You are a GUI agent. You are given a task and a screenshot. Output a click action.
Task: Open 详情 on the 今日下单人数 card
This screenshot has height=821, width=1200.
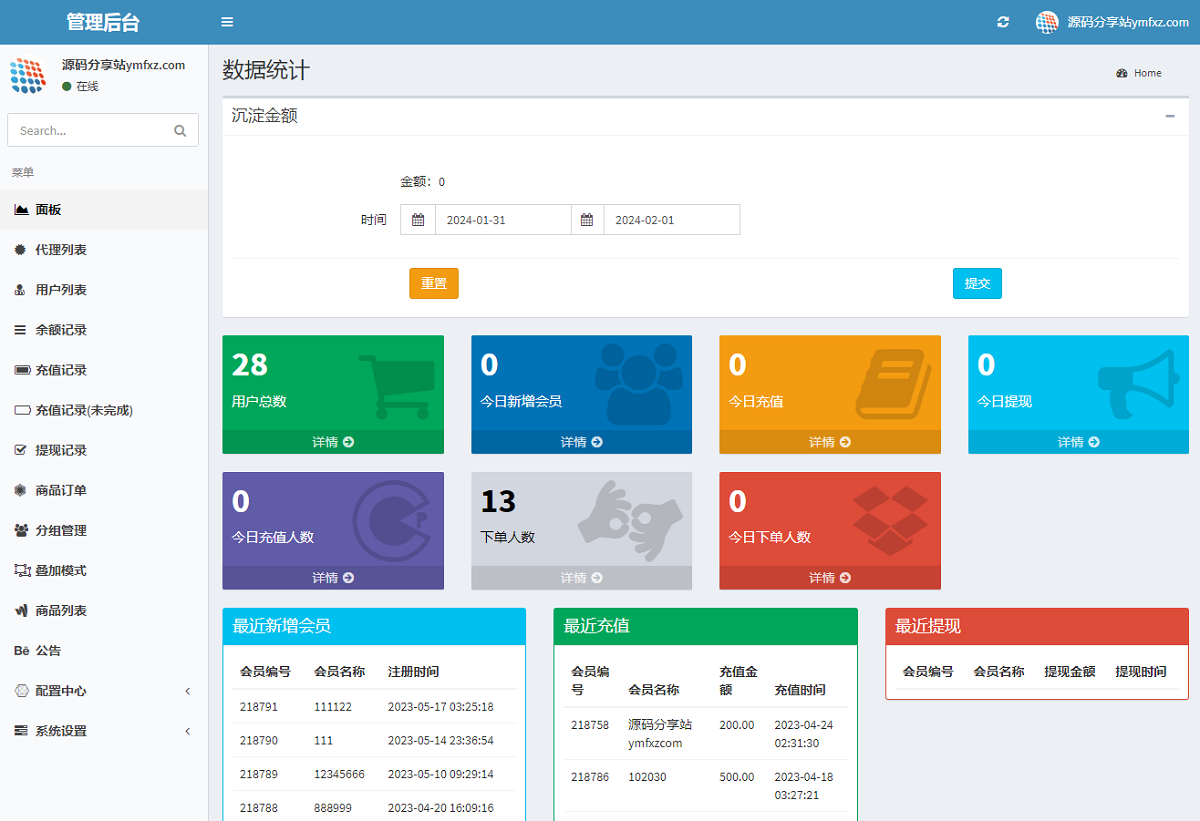[829, 578]
